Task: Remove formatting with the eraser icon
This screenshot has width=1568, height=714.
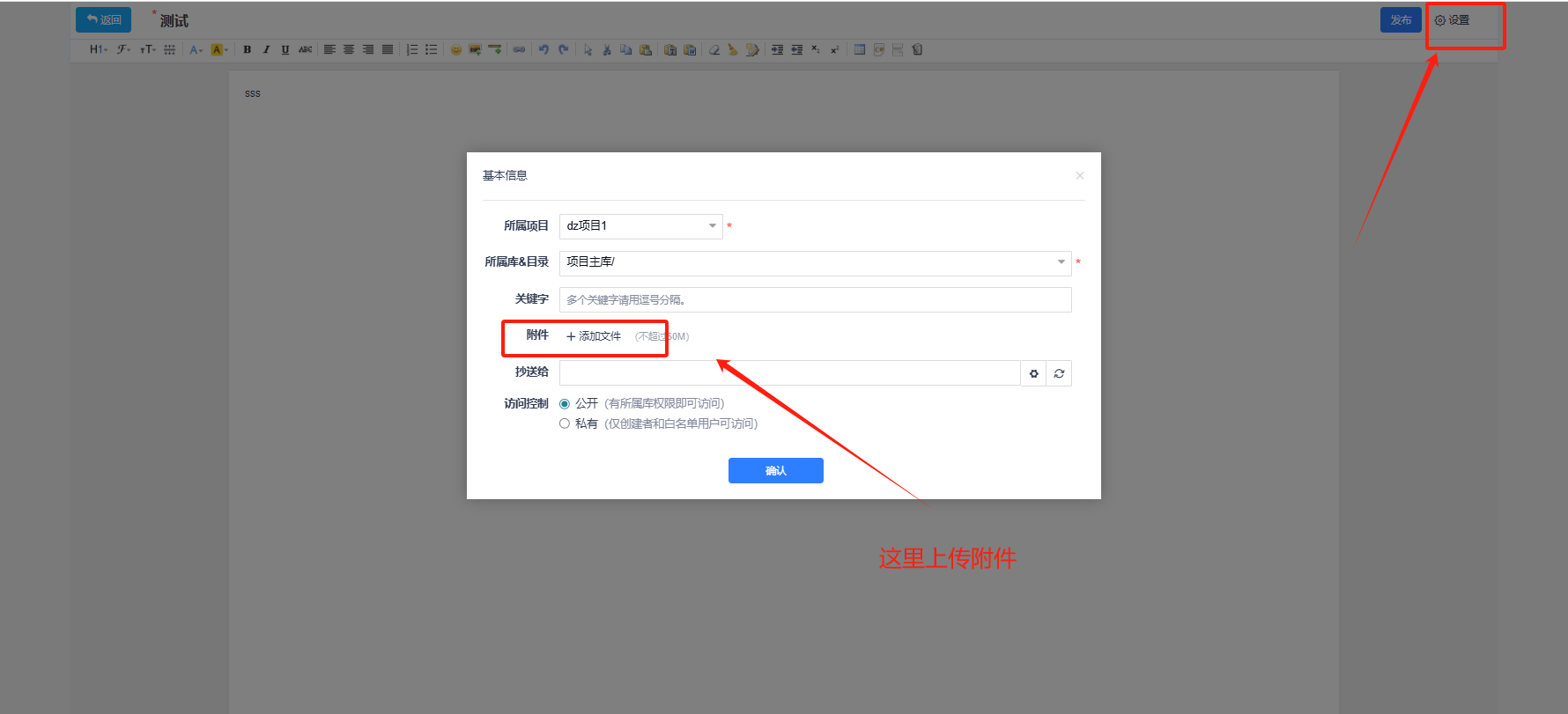Action: coord(714,50)
